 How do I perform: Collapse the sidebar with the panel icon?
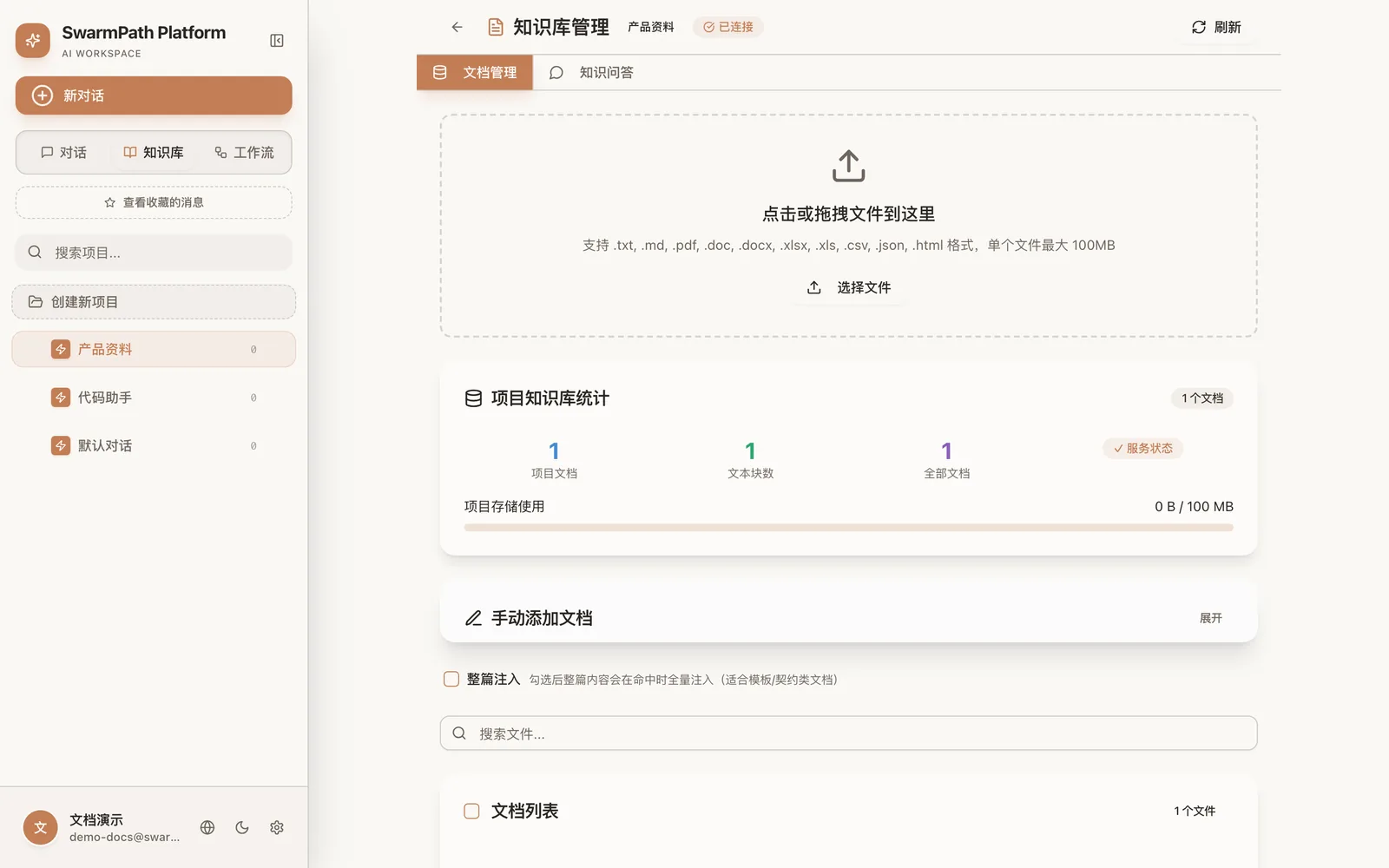[277, 41]
